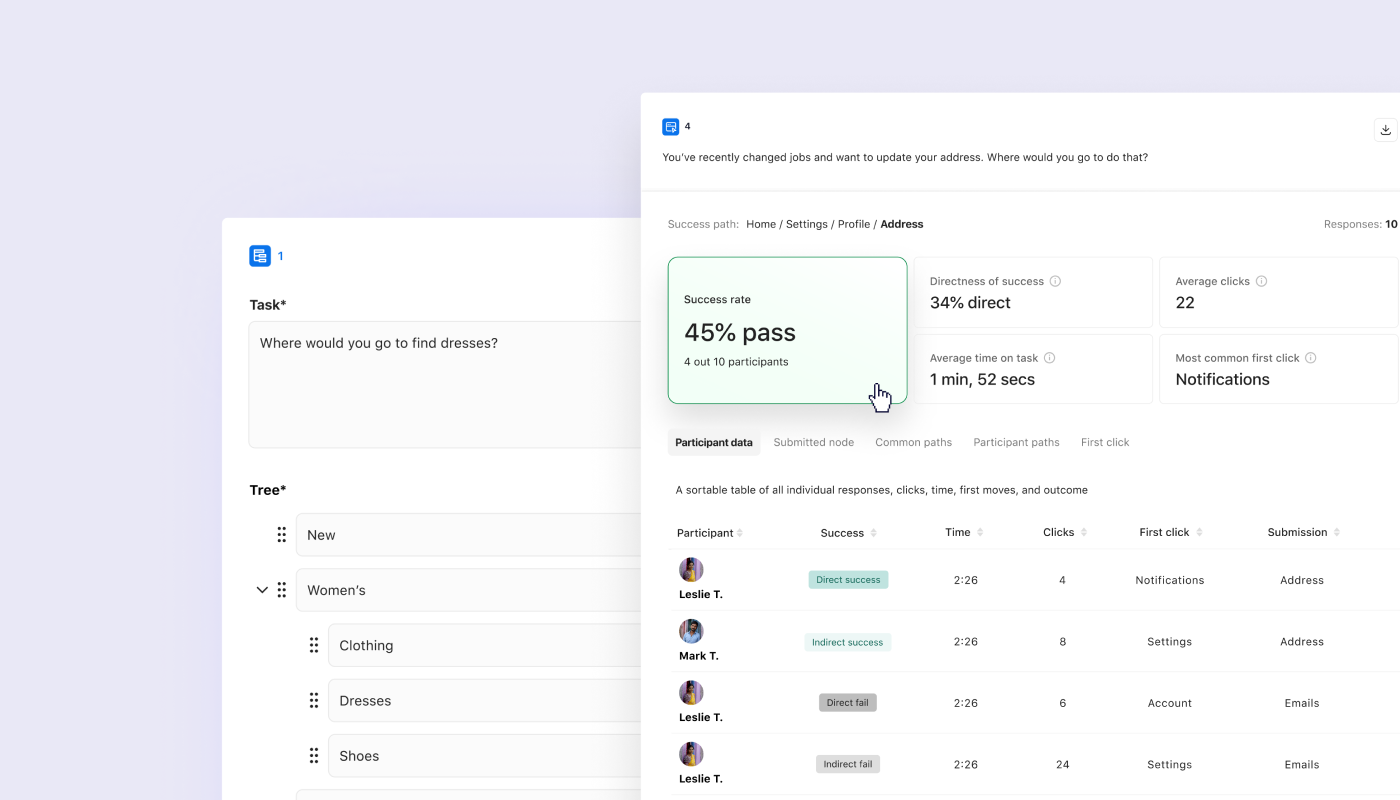The width and height of the screenshot is (1400, 800).
Task: Collapse the Women's tree node chevron
Action: (x=262, y=590)
